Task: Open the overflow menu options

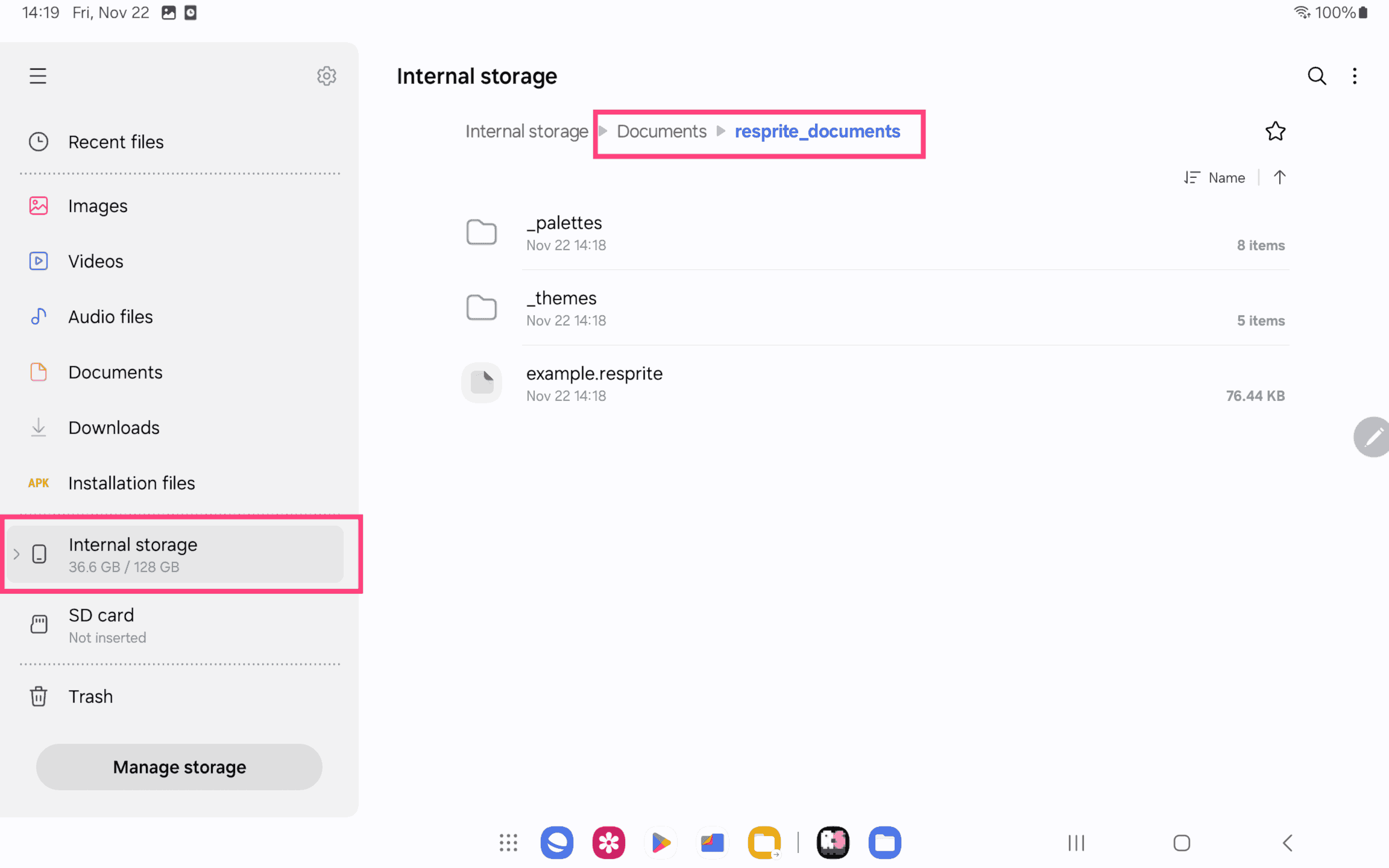Action: [x=1357, y=75]
